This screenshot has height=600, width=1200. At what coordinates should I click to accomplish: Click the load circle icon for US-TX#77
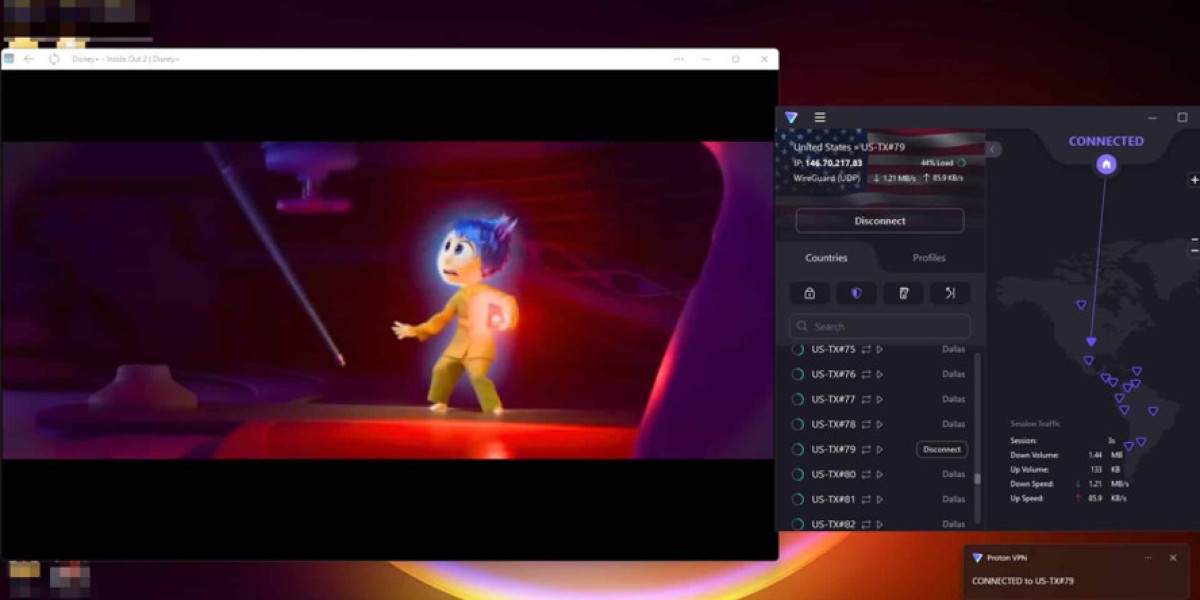pyautogui.click(x=798, y=399)
